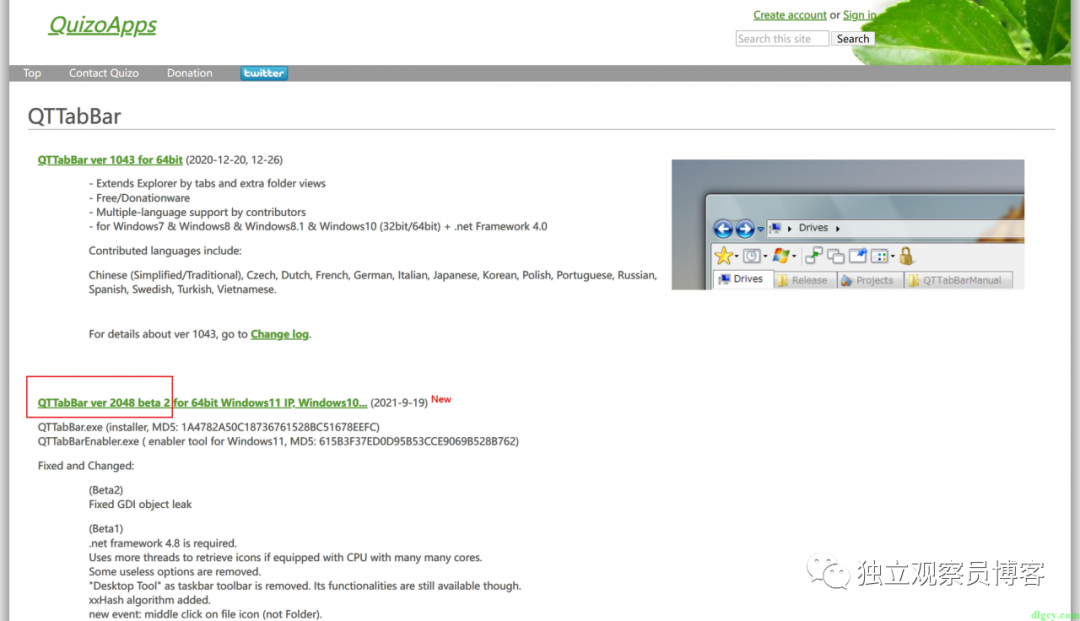Select the Drives tab in screenshot
The image size is (1080, 621).
[741, 279]
